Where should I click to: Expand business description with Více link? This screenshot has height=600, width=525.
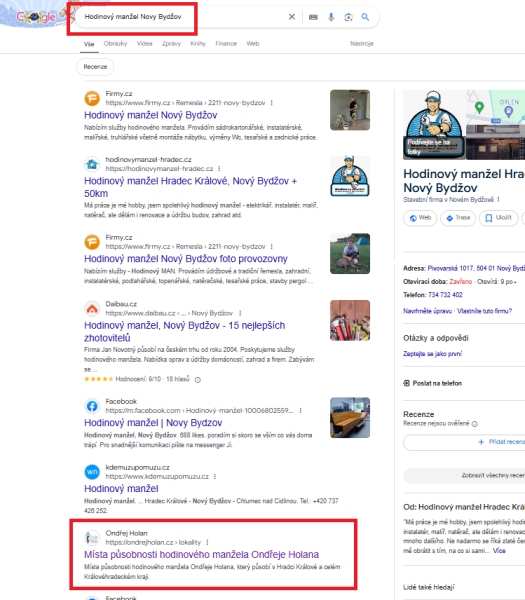click(499, 551)
